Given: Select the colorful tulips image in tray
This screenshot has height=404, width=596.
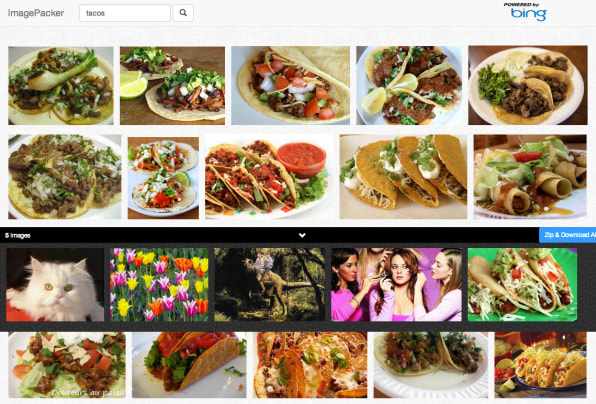Looking at the screenshot, I should 159,285.
